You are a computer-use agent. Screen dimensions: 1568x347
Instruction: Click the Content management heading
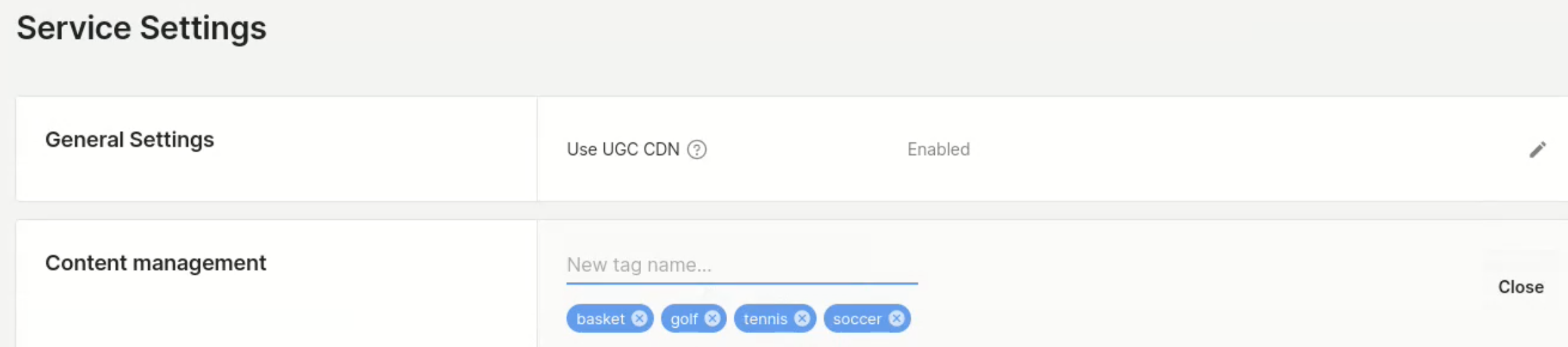tap(155, 263)
